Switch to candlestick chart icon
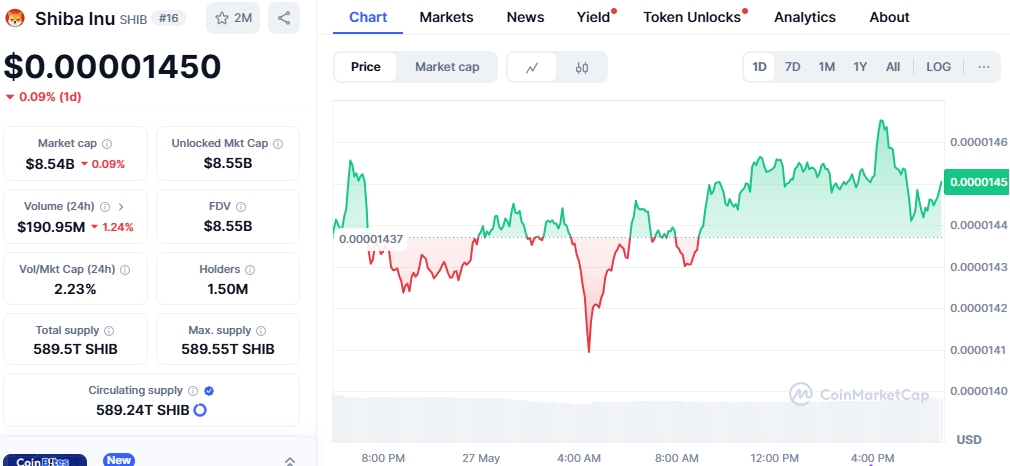Image resolution: width=1010 pixels, height=466 pixels. point(582,67)
